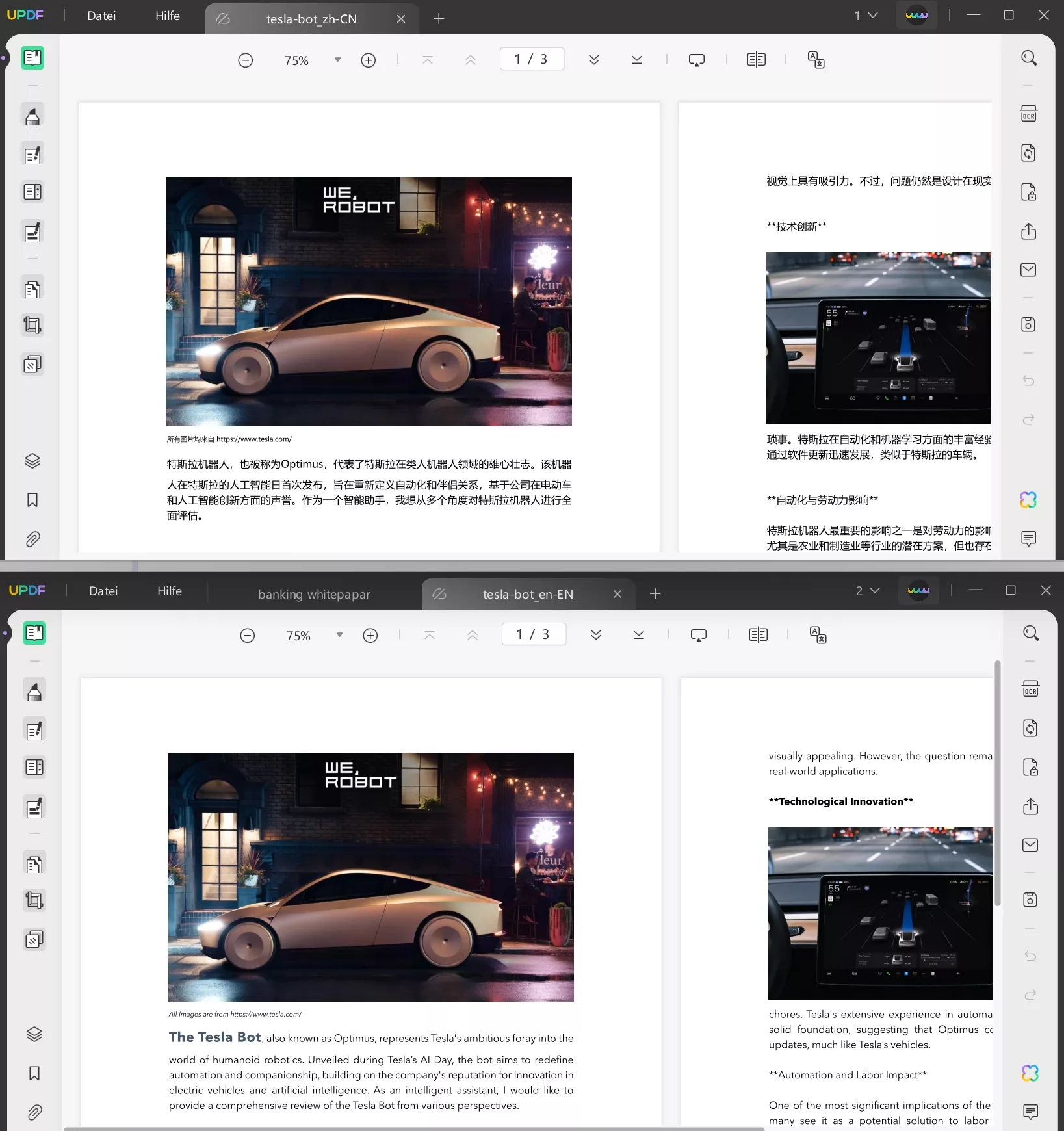The image size is (1064, 1131).
Task: Launch the AI assistant
Action: [x=1029, y=500]
